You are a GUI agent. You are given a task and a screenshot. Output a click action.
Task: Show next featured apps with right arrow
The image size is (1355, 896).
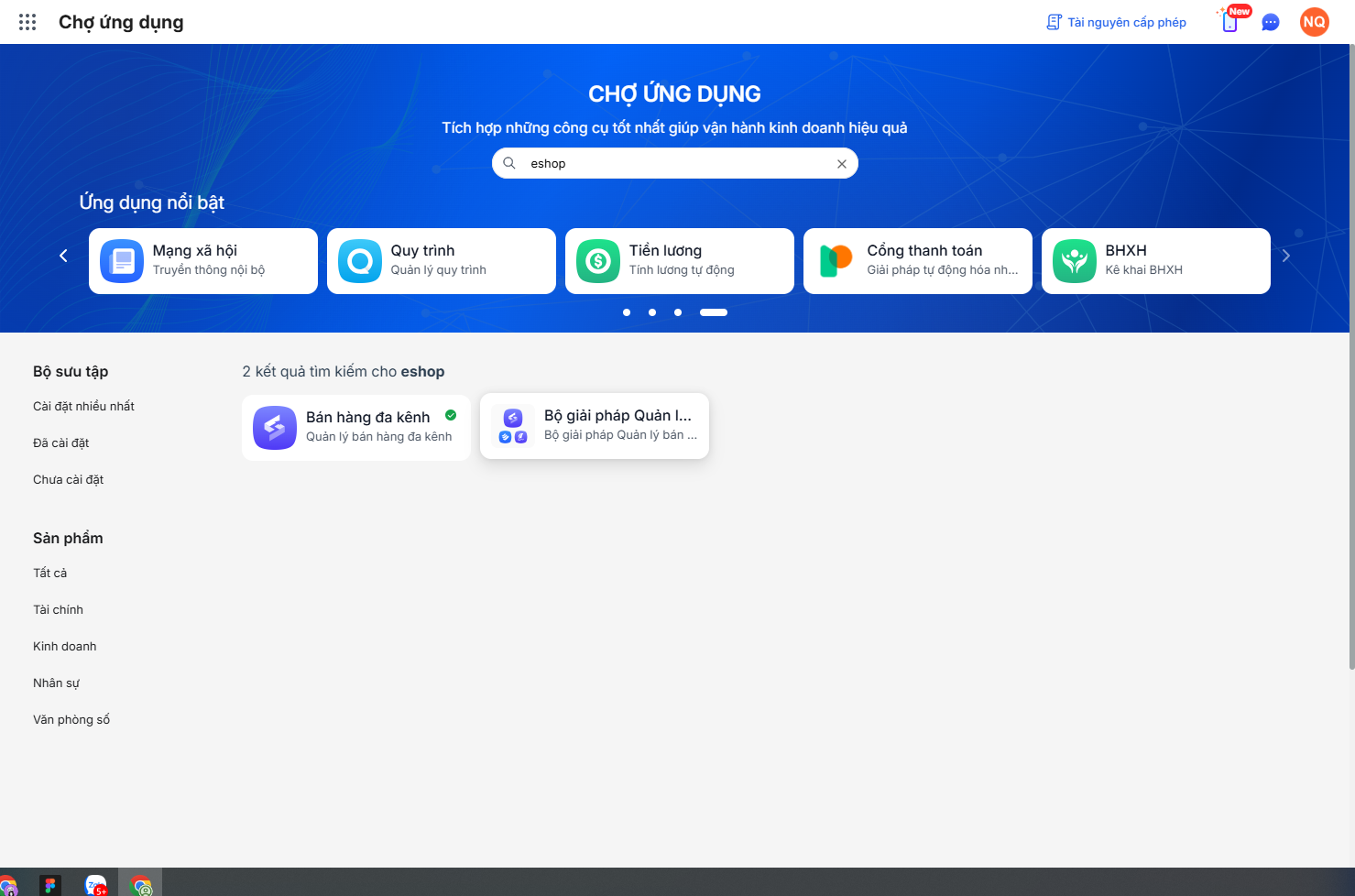(1286, 257)
